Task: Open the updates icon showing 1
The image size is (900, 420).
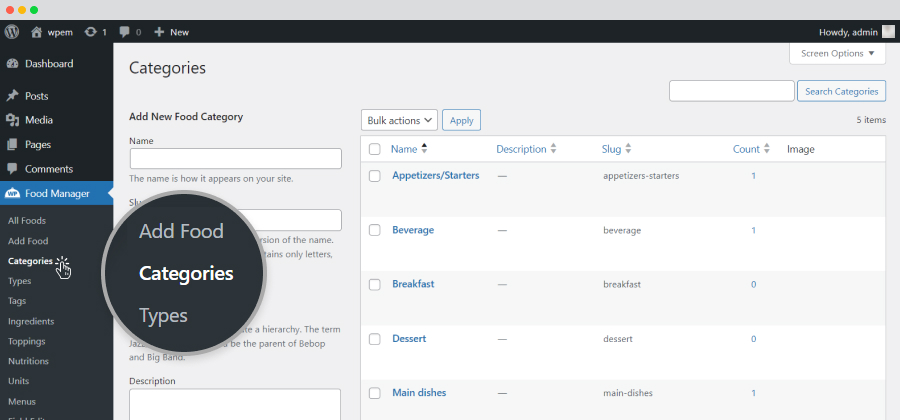Action: pyautogui.click(x=91, y=32)
